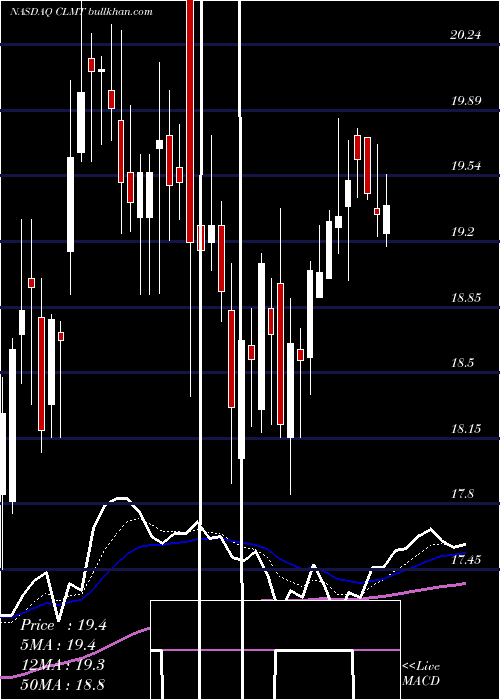Image resolution: width=500 pixels, height=700 pixels.
Task: Select the 17.45 price level label
Action: tap(466, 560)
